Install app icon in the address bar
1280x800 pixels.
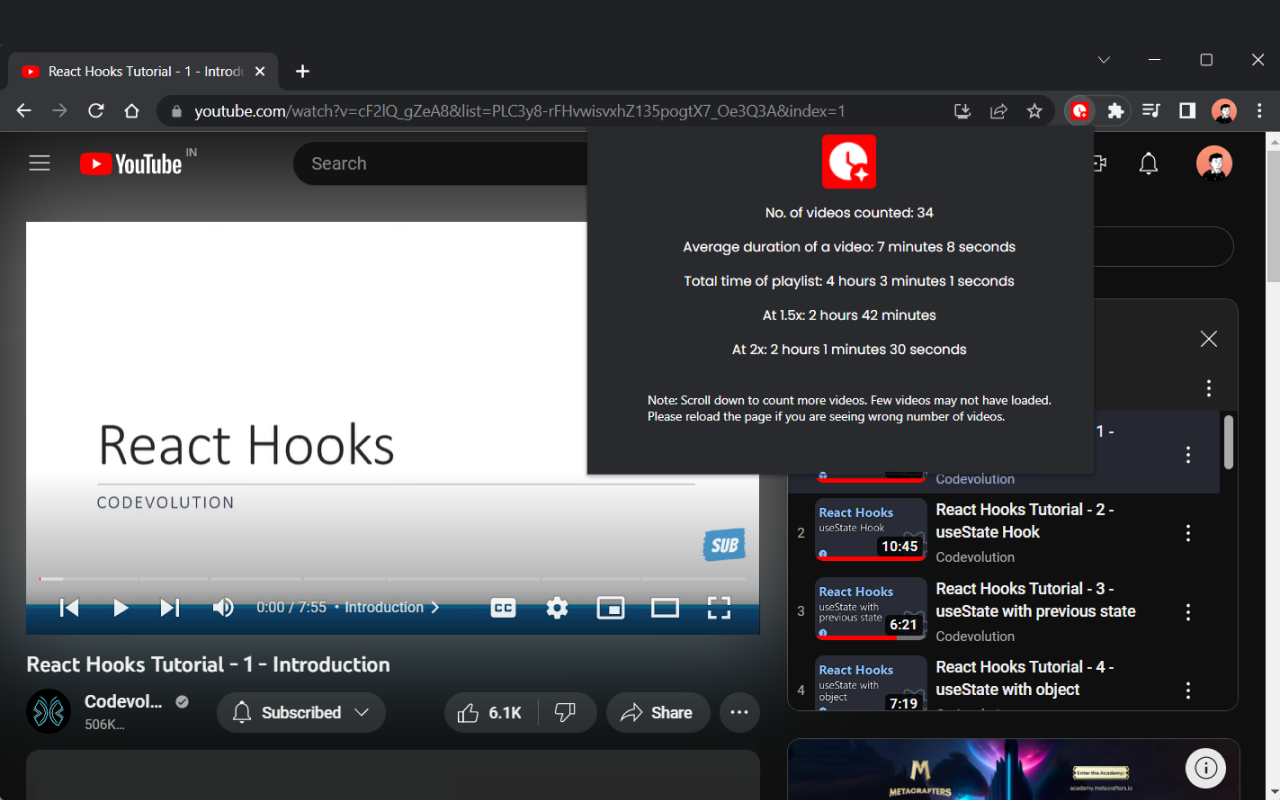coord(962,111)
